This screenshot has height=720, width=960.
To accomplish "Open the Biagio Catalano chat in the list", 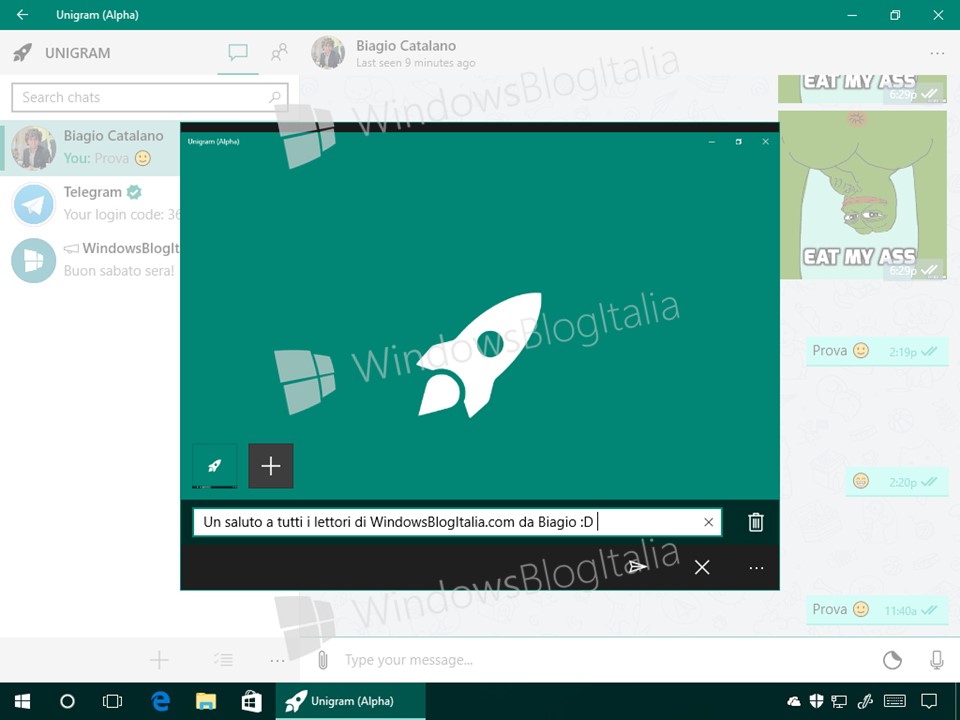I will click(x=90, y=148).
